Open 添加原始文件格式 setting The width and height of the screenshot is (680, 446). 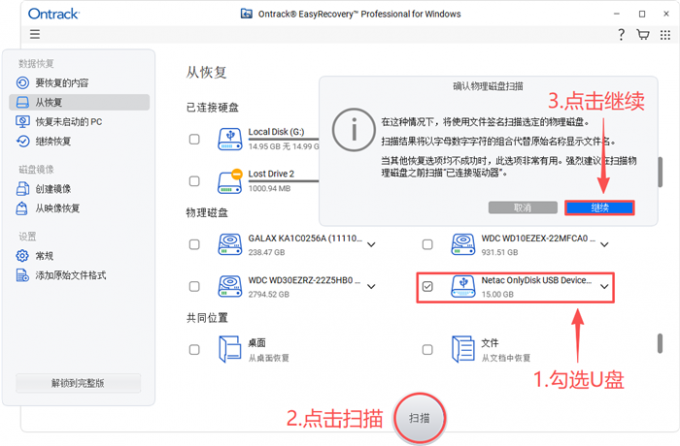(79, 275)
